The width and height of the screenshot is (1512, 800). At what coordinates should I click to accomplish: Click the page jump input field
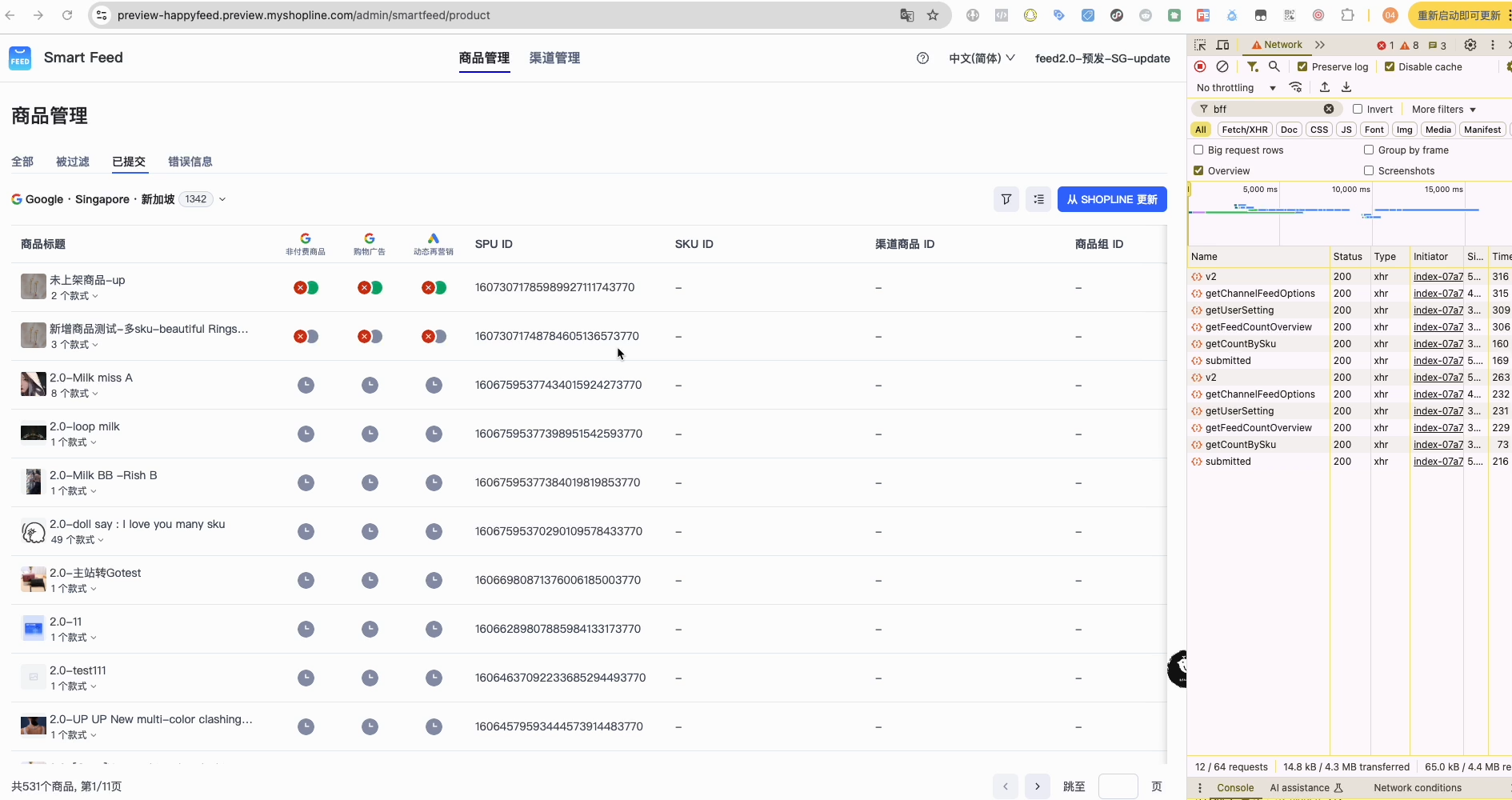pos(1118,786)
